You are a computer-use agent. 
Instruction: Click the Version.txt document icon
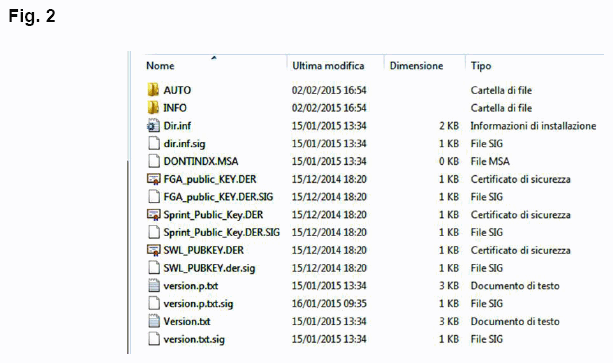[x=154, y=321]
